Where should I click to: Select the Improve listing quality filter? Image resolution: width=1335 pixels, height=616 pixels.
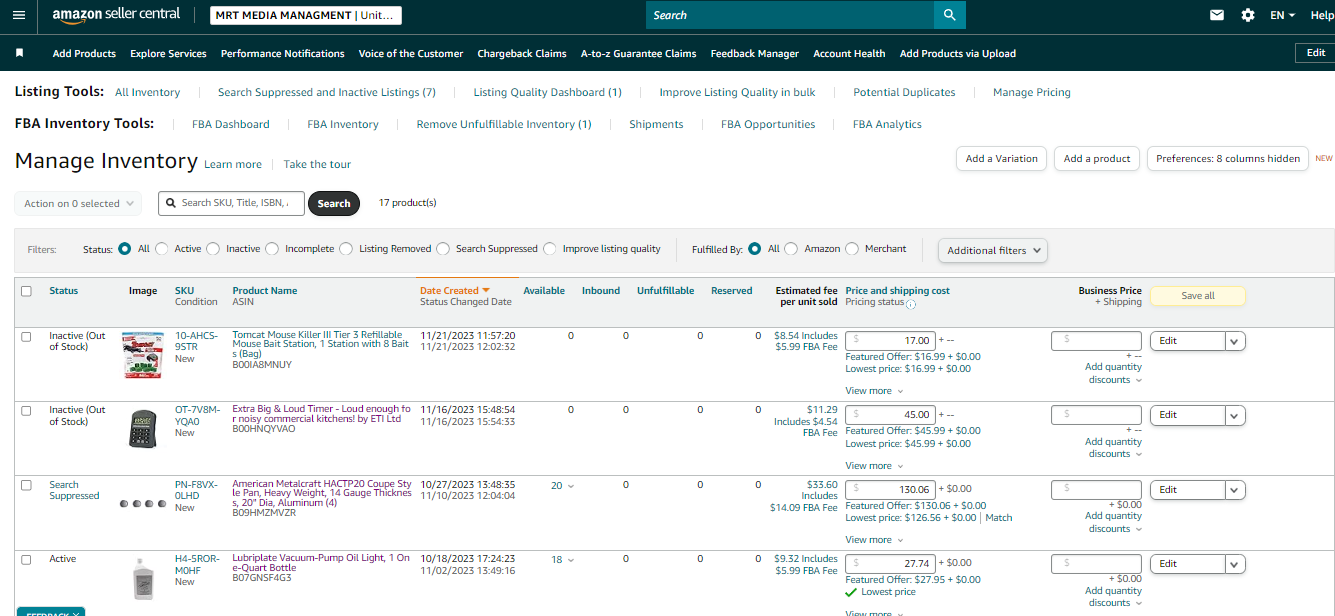(x=551, y=249)
